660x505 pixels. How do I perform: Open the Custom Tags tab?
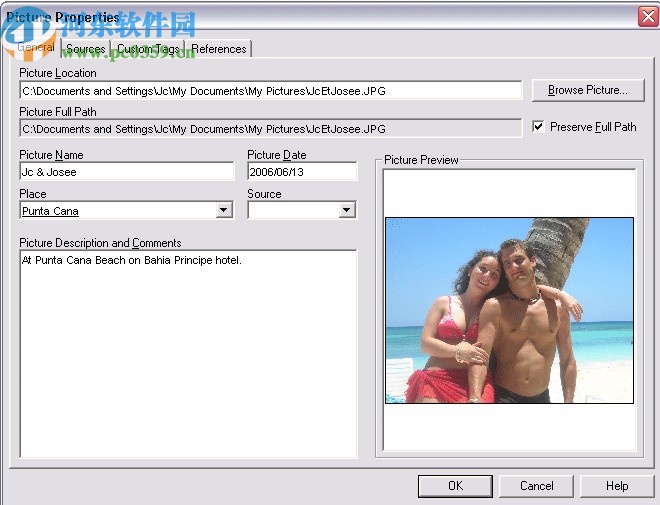[148, 49]
